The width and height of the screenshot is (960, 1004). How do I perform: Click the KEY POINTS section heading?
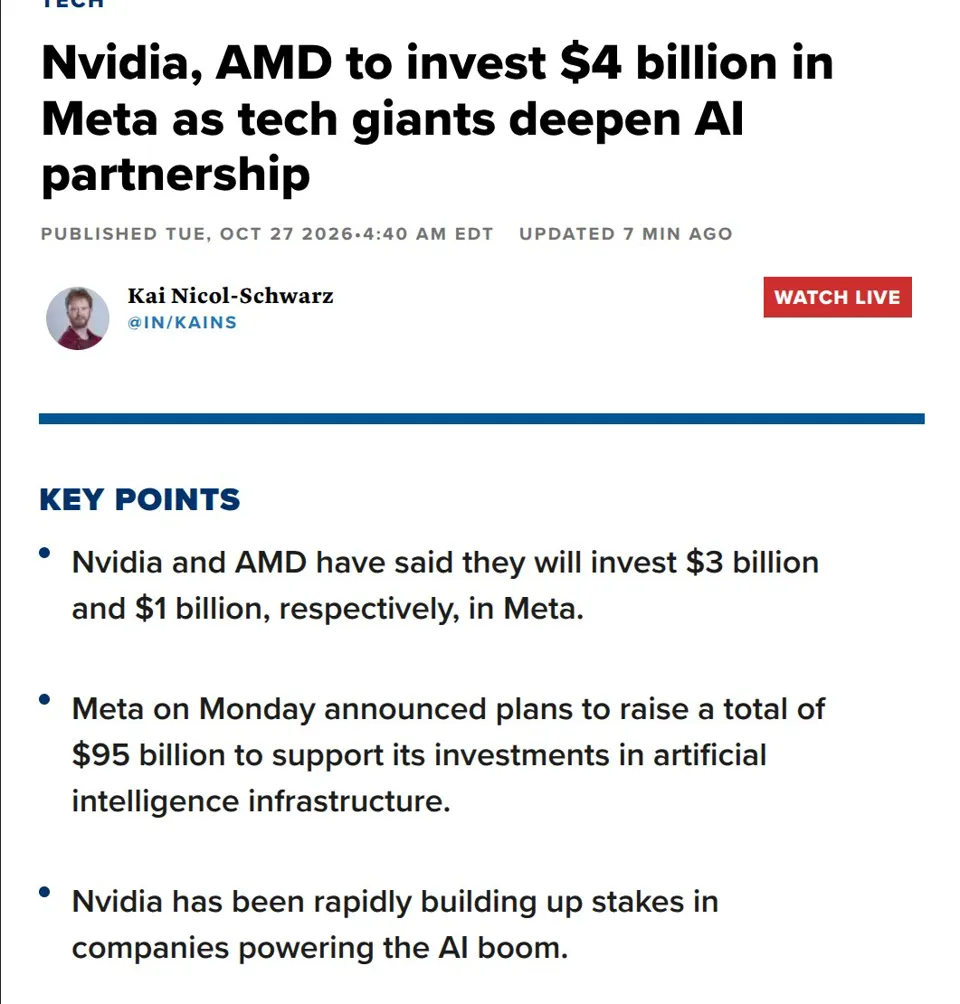[140, 499]
